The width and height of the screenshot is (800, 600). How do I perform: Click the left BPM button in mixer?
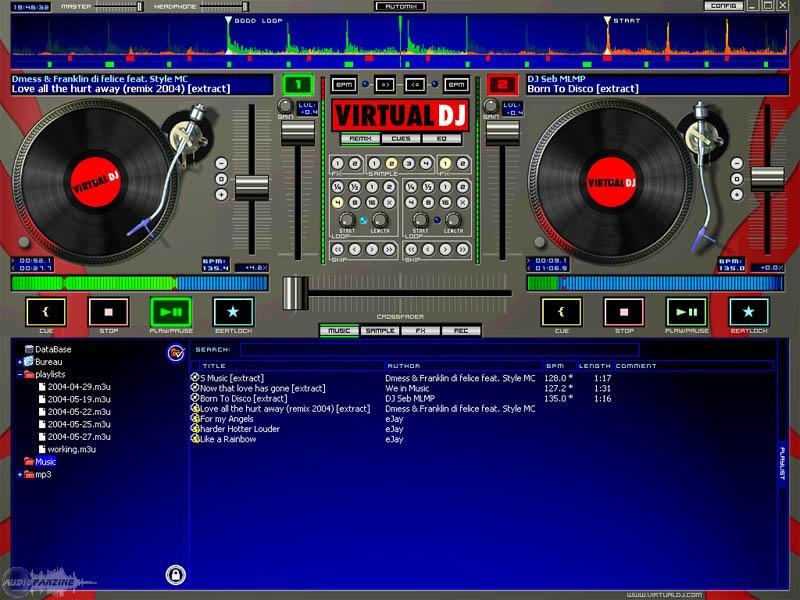click(344, 85)
